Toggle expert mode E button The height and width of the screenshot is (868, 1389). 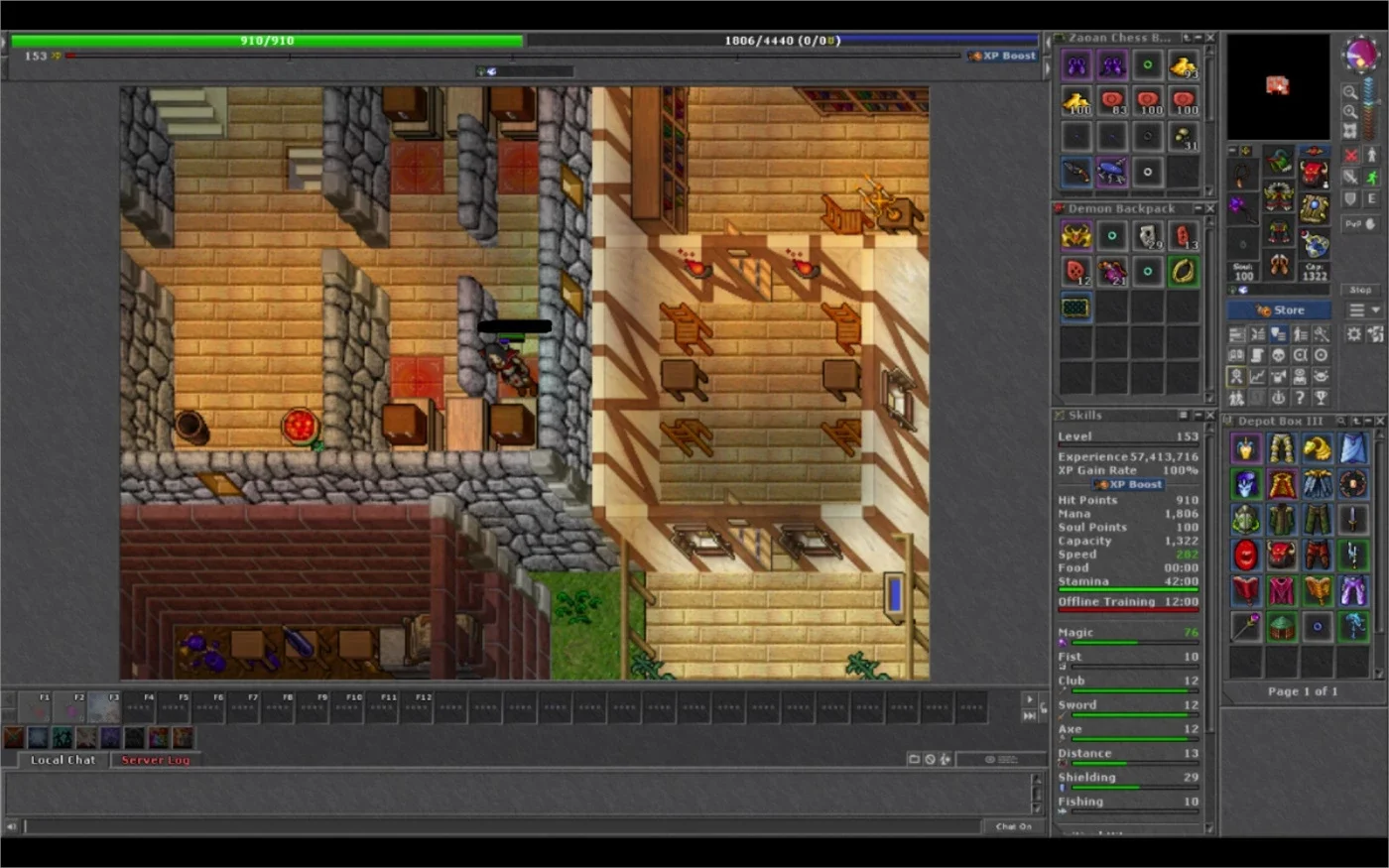(1372, 198)
